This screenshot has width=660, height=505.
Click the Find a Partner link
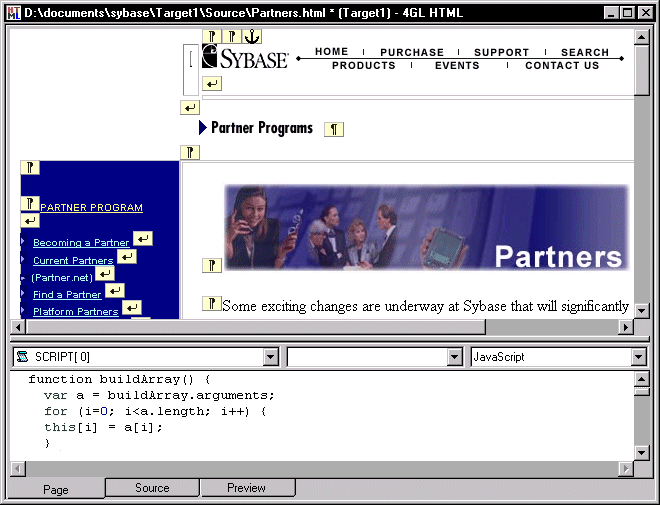tap(67, 295)
